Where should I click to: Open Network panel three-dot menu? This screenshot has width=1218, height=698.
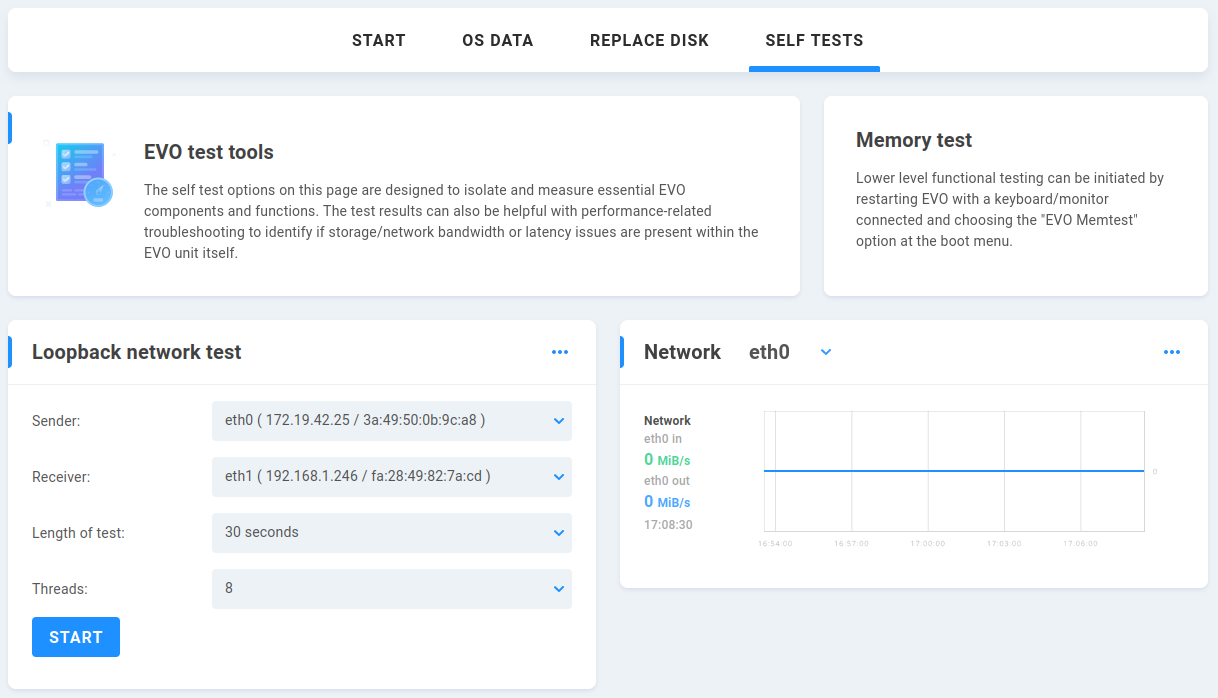(x=1172, y=352)
